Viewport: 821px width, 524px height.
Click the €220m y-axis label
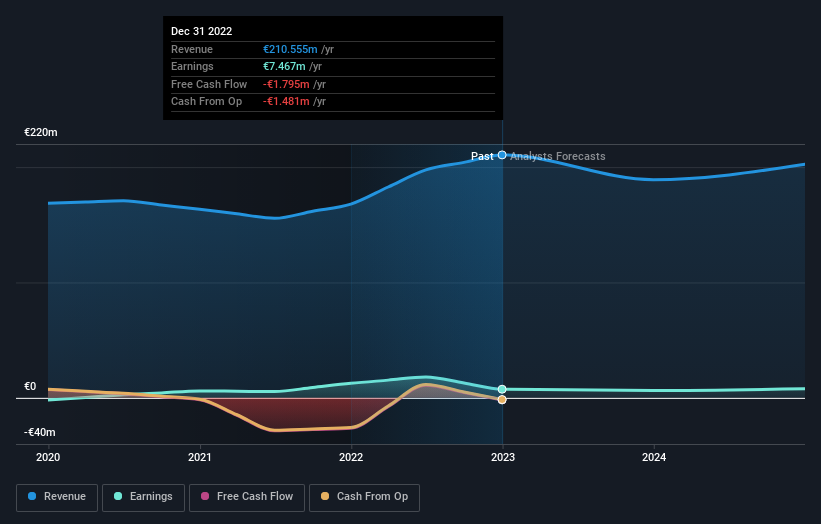click(40, 132)
